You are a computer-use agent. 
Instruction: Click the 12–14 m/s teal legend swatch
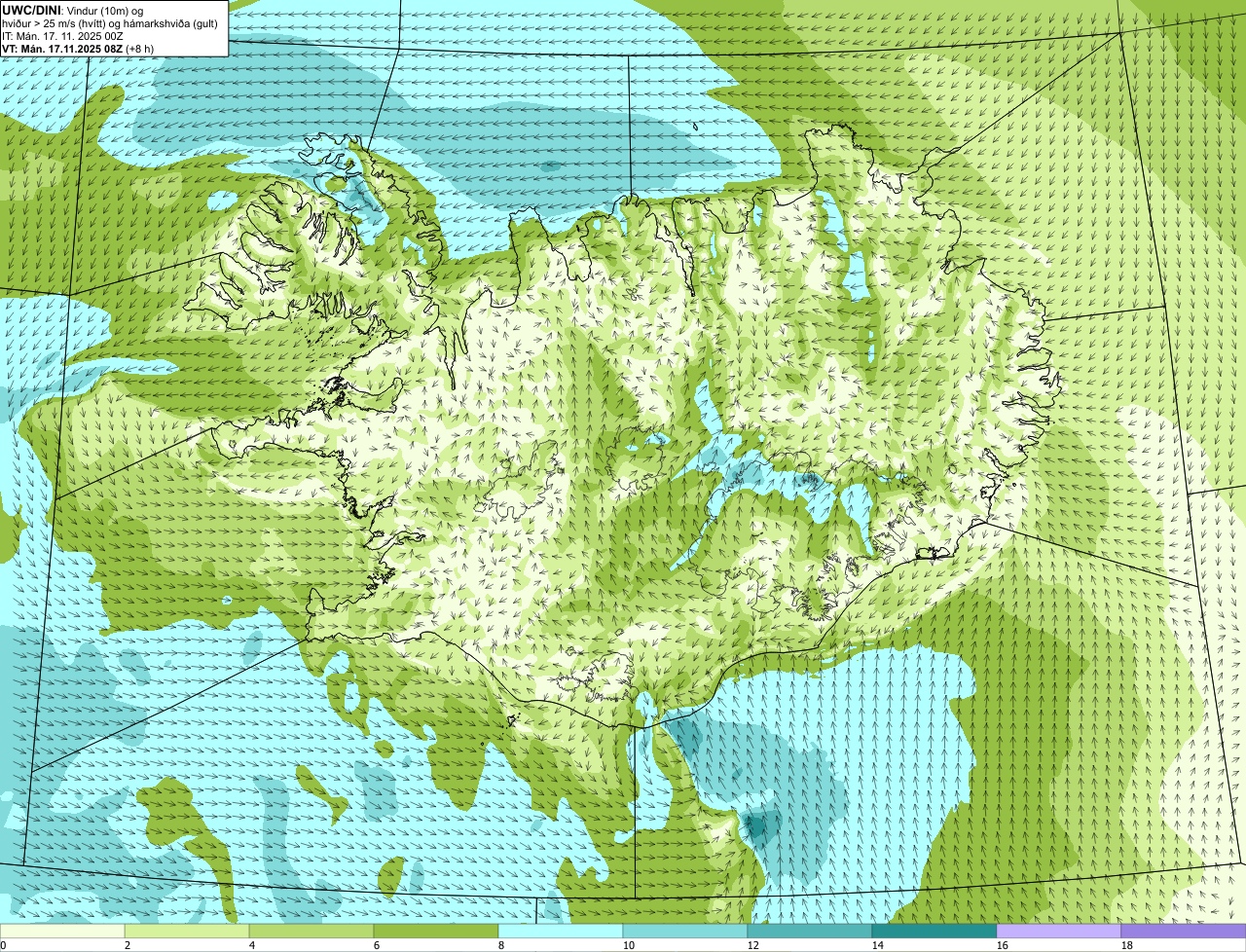(x=810, y=932)
